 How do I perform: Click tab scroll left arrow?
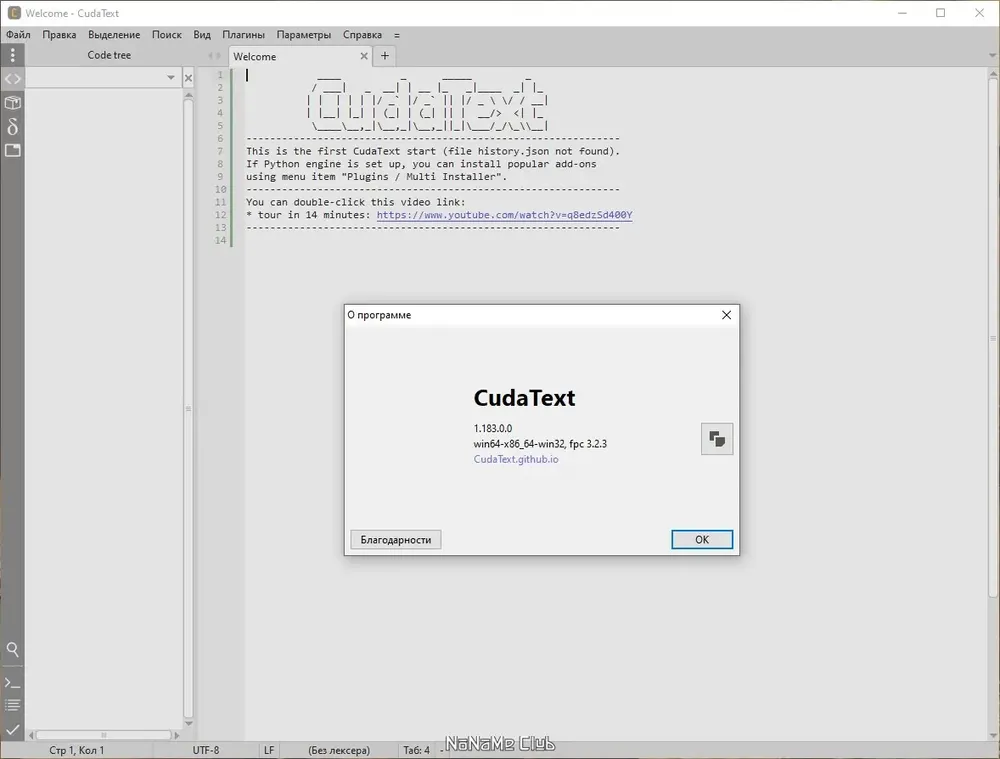210,56
